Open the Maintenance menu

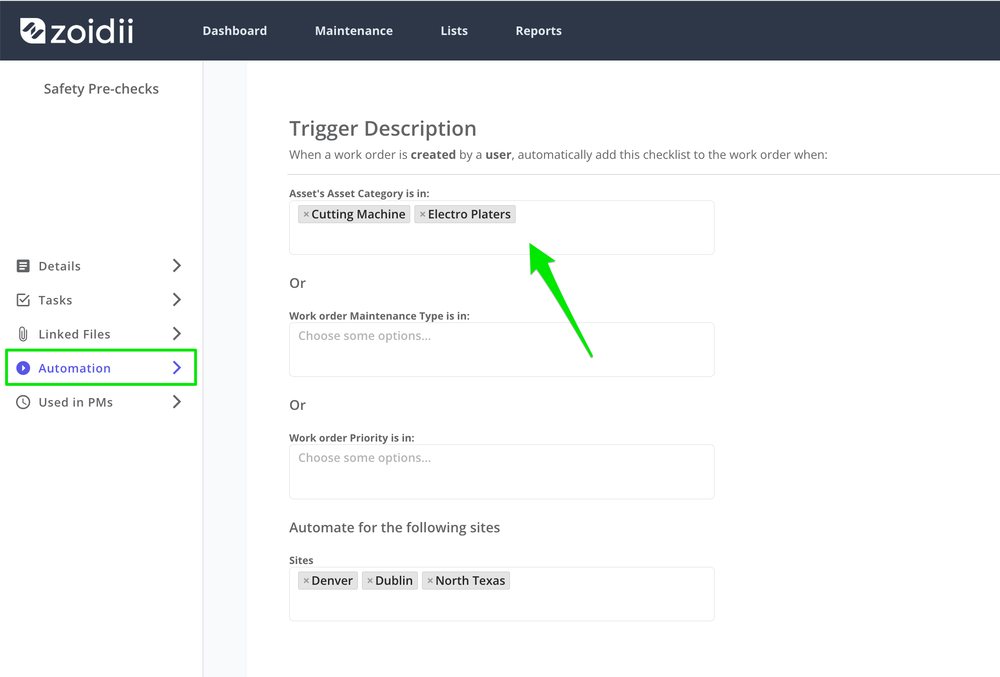click(354, 31)
